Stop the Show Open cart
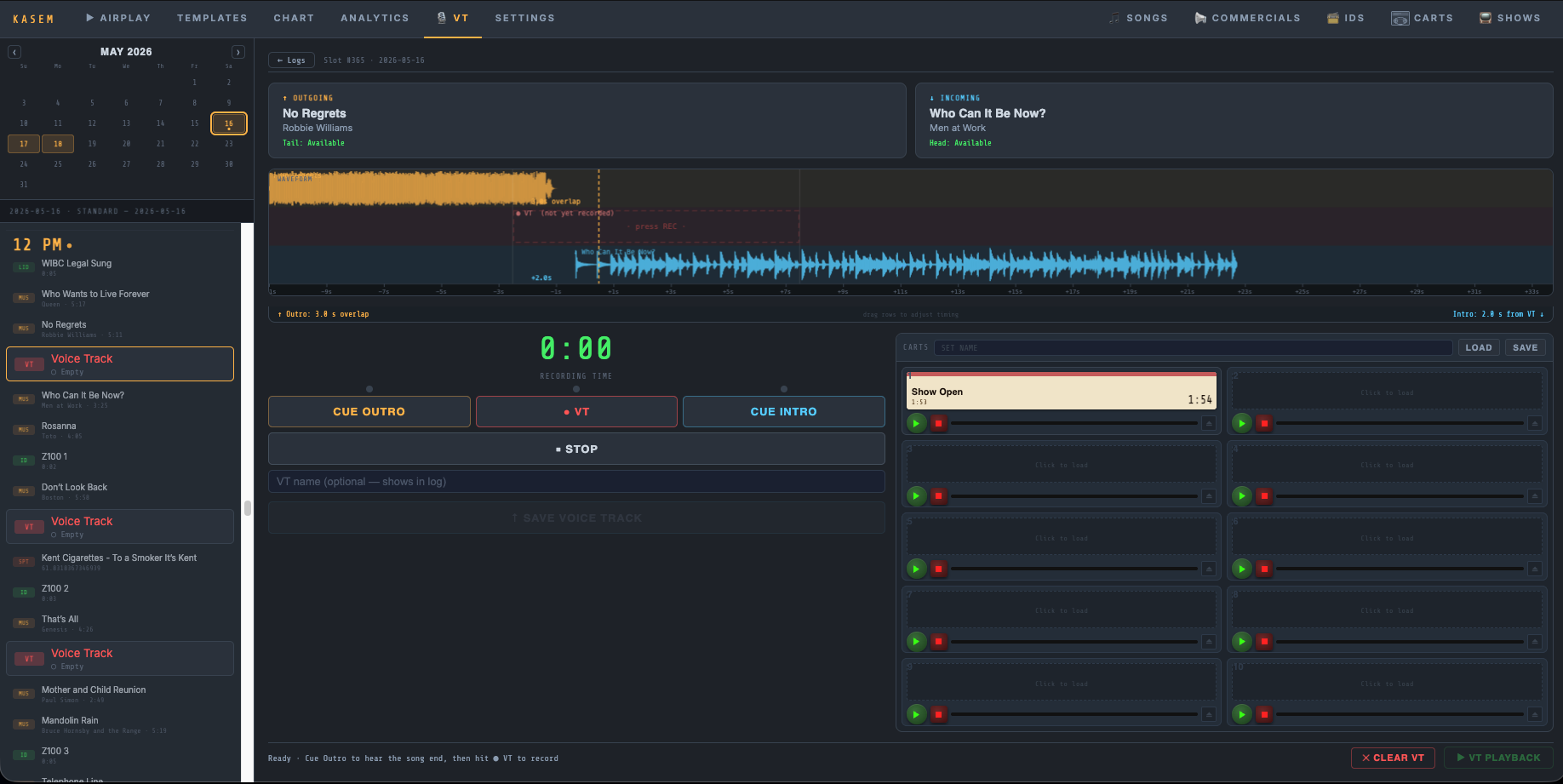This screenshot has height=784, width=1563. coord(938,423)
